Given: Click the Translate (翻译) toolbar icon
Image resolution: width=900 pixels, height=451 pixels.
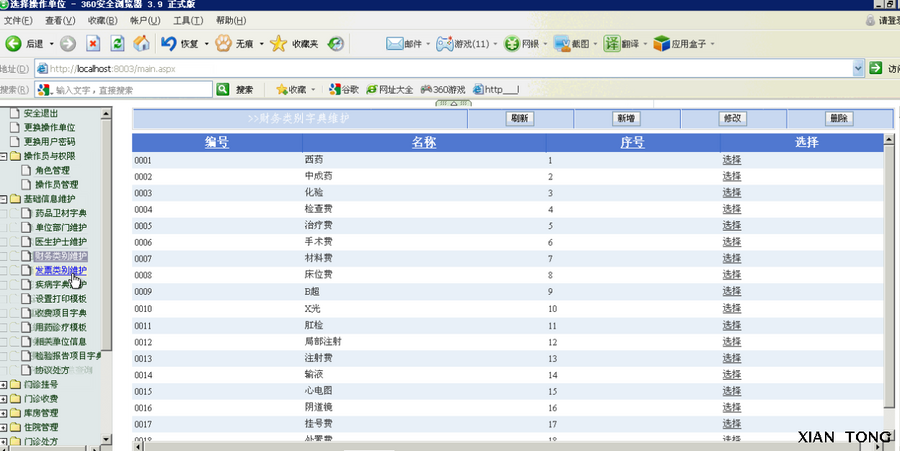Looking at the screenshot, I should click(x=612, y=44).
